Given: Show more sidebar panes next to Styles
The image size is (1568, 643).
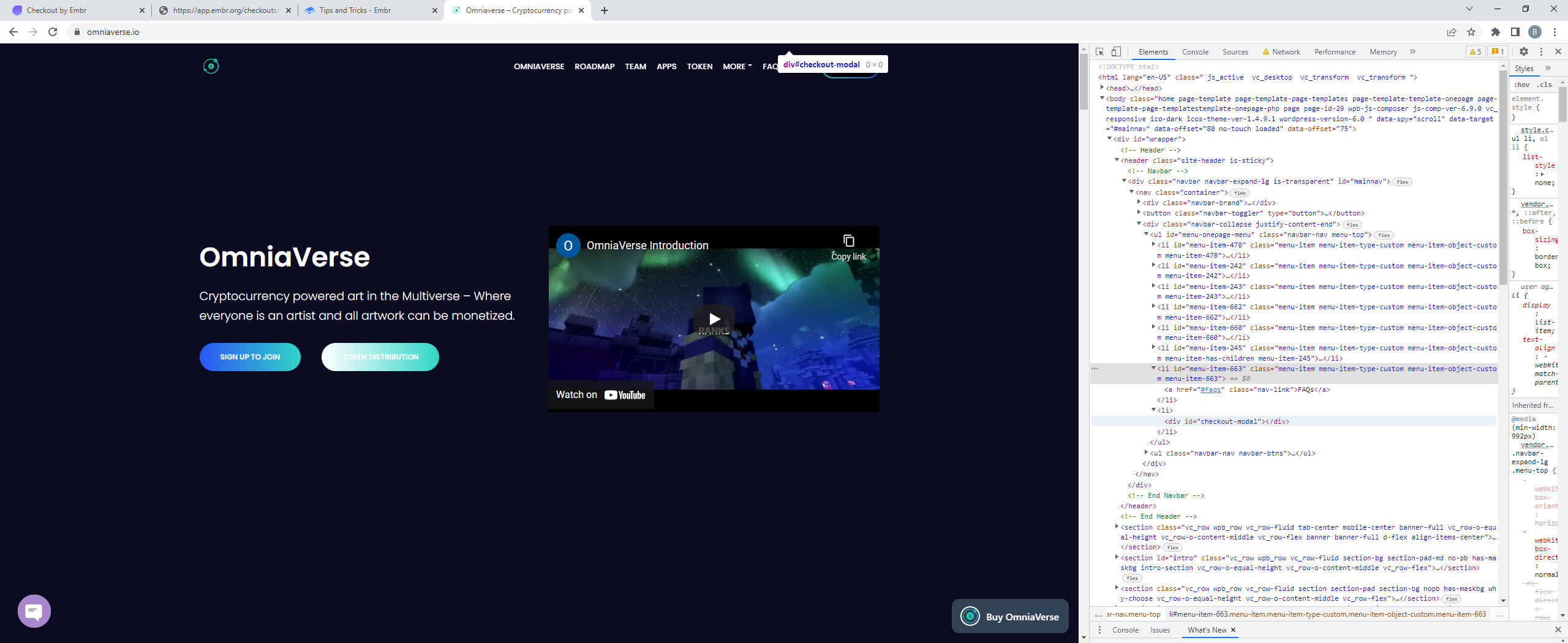Looking at the screenshot, I should point(1548,68).
